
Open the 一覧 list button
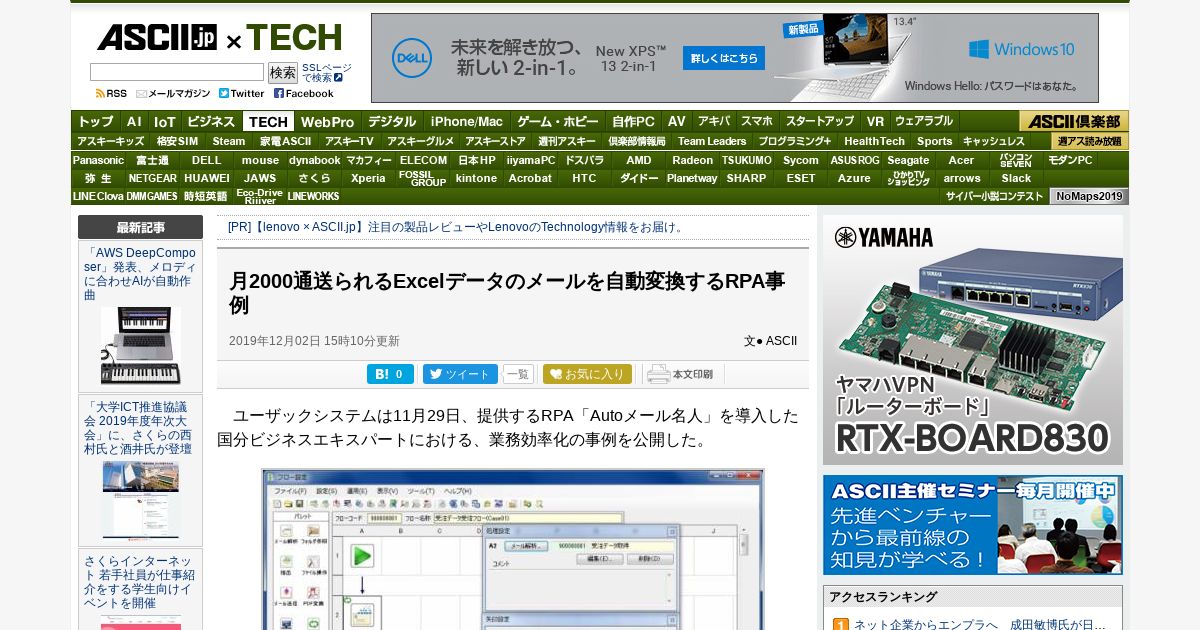(518, 374)
